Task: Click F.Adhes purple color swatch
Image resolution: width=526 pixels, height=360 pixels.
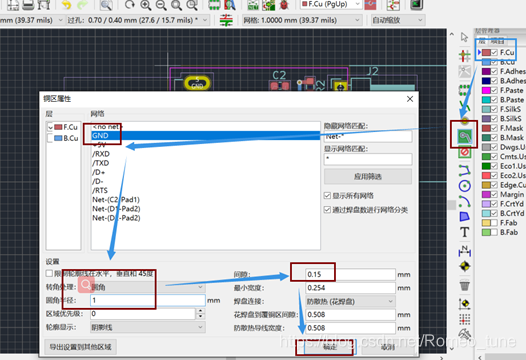Action: point(486,71)
